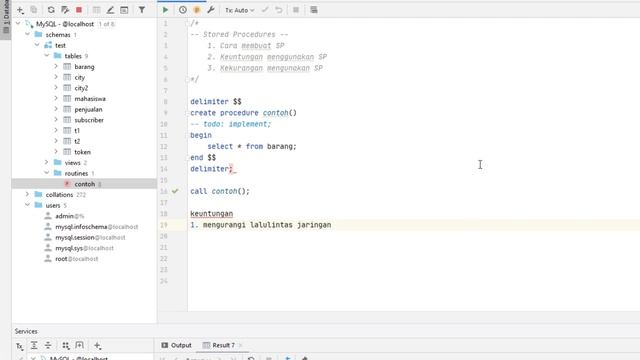Viewport: 640px width, 360px height.
Task: Click the underlined word 'keuntungan'
Action: [x=211, y=213]
